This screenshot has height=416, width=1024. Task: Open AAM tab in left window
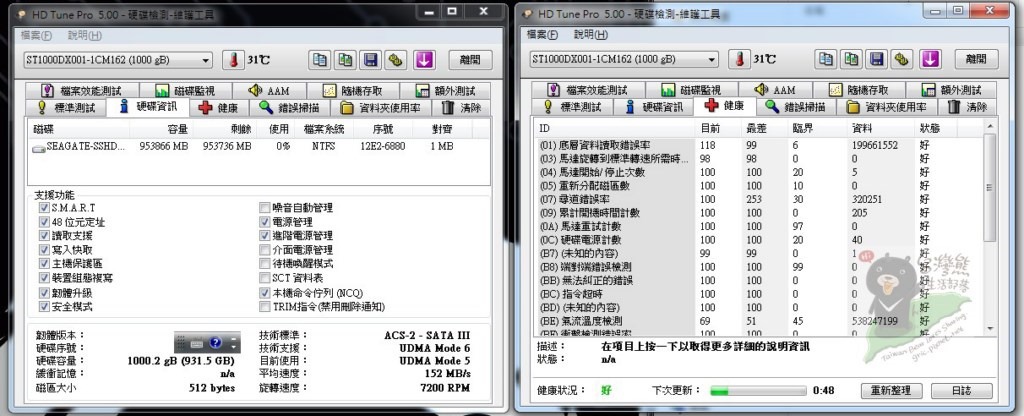coord(268,91)
